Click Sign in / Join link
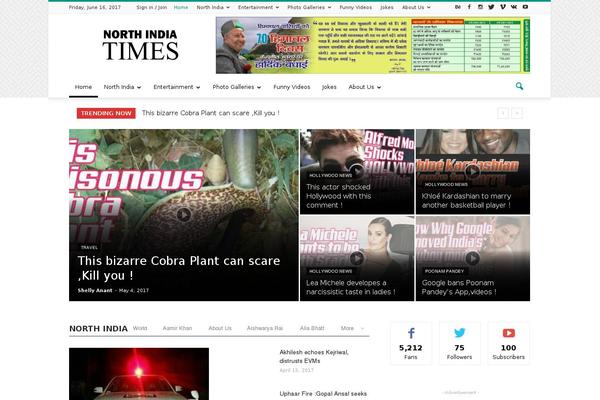Image resolution: width=600 pixels, height=400 pixels. (152, 7)
